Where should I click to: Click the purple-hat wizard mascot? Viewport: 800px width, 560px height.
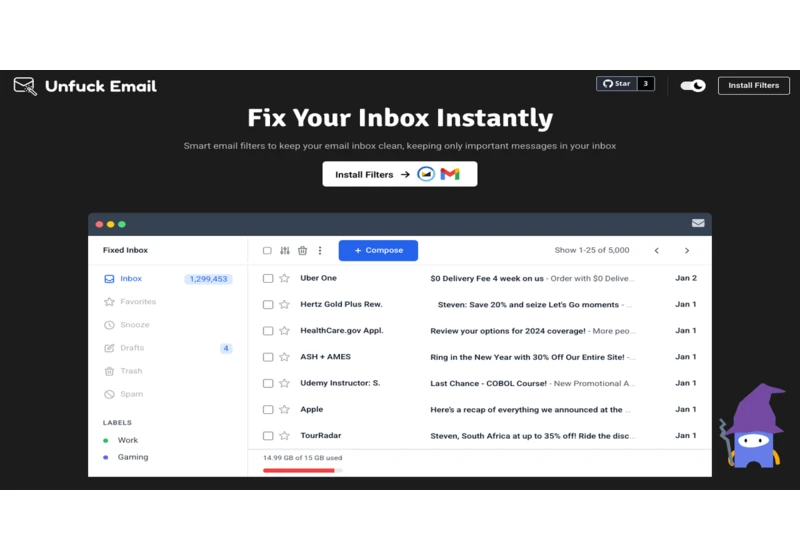point(753,425)
